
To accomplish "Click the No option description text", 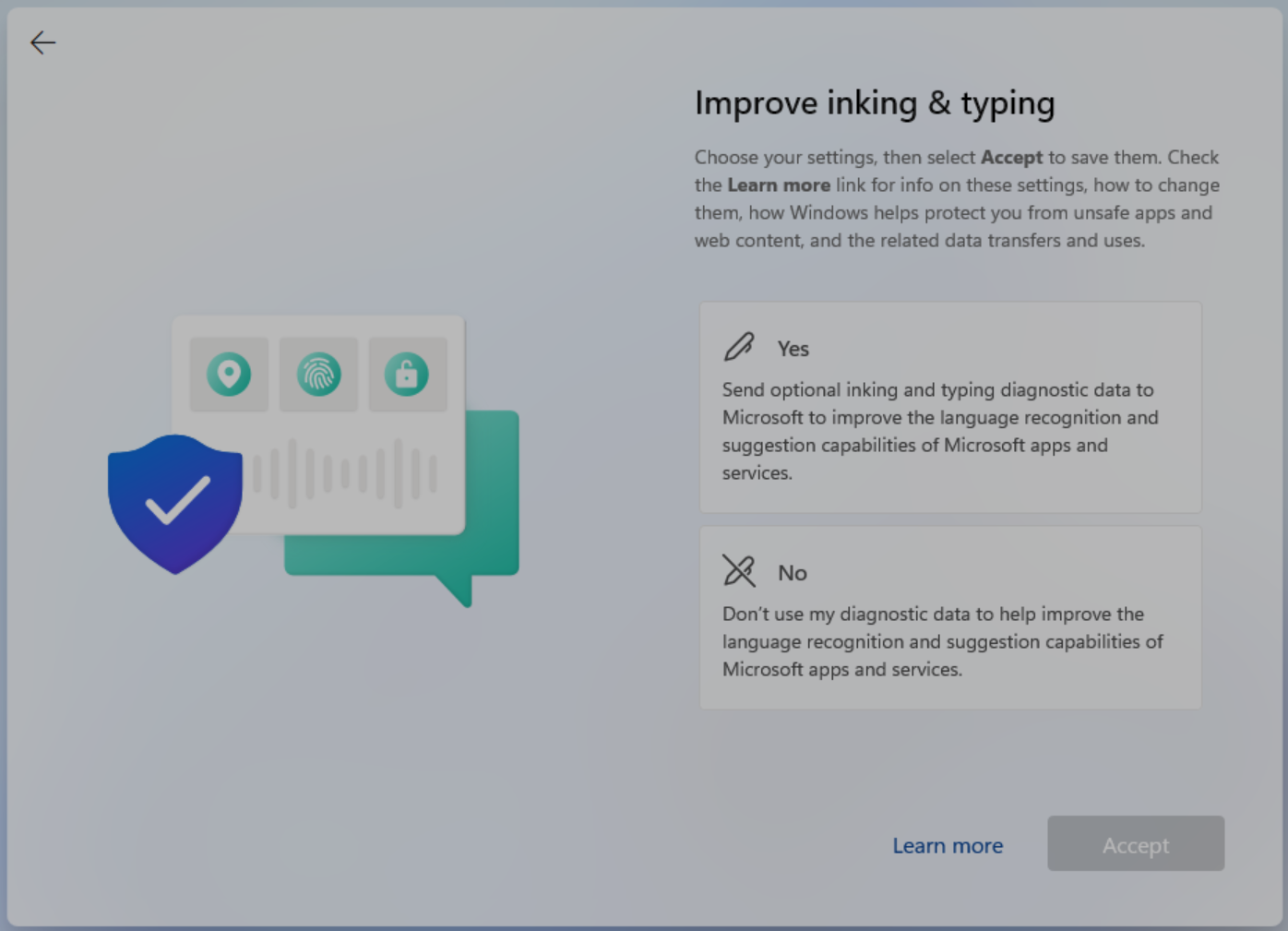I will pos(943,641).
